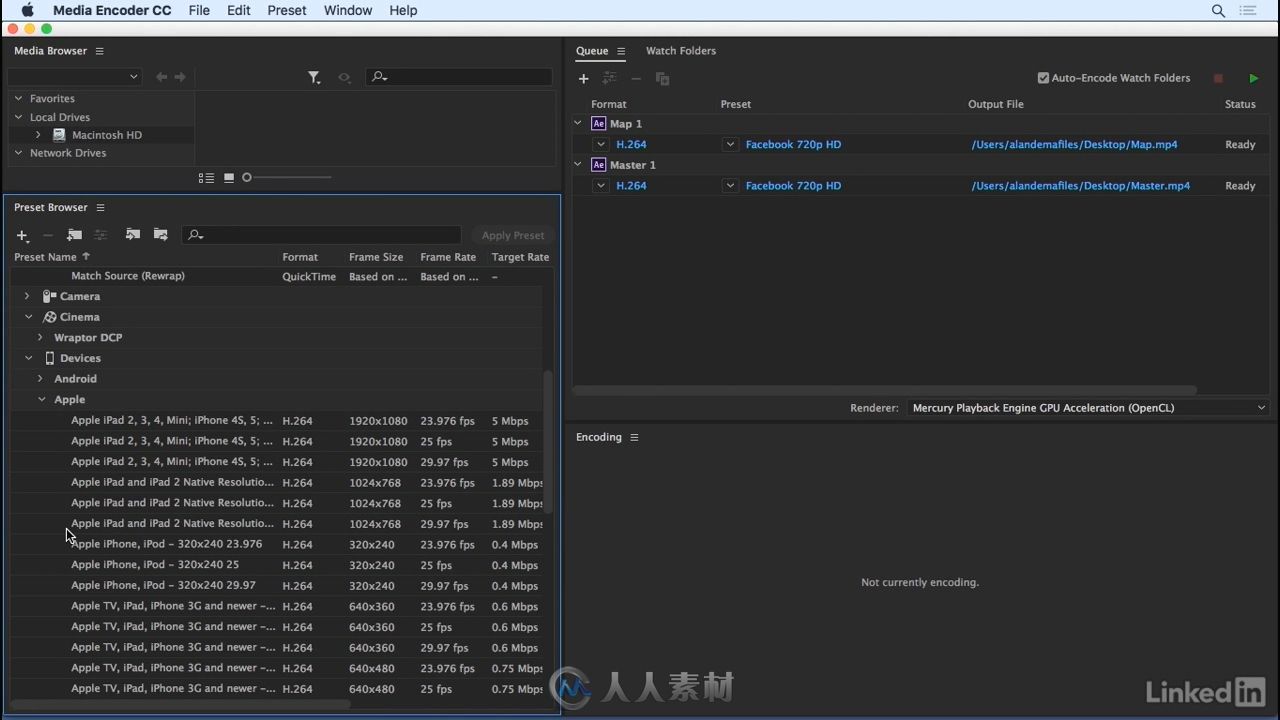This screenshot has height=720, width=1280.
Task: Open preset settings sliders icon
Action: 101,235
